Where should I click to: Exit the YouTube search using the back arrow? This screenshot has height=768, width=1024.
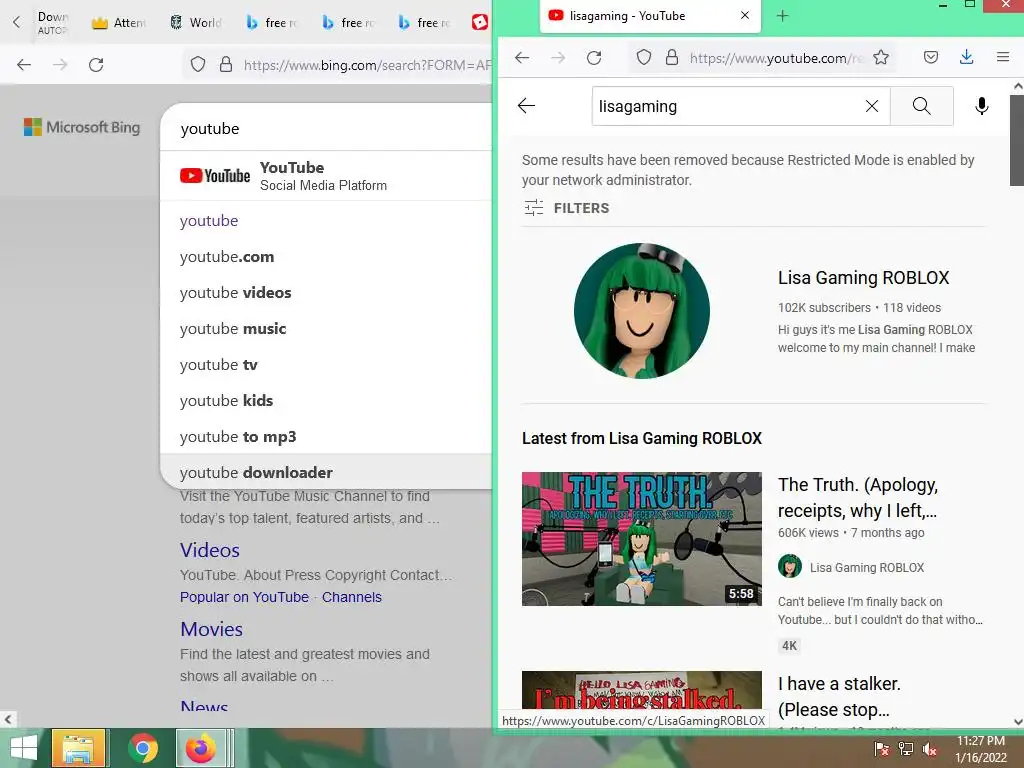click(x=526, y=105)
